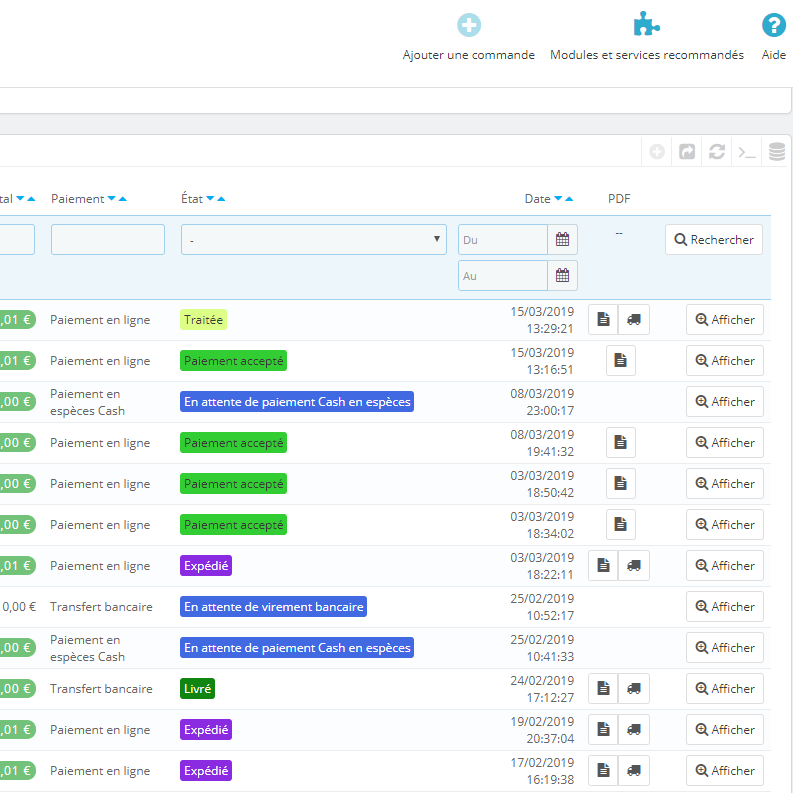The width and height of the screenshot is (795, 793).
Task: Sort Total column ascending
Action: tap(31, 199)
